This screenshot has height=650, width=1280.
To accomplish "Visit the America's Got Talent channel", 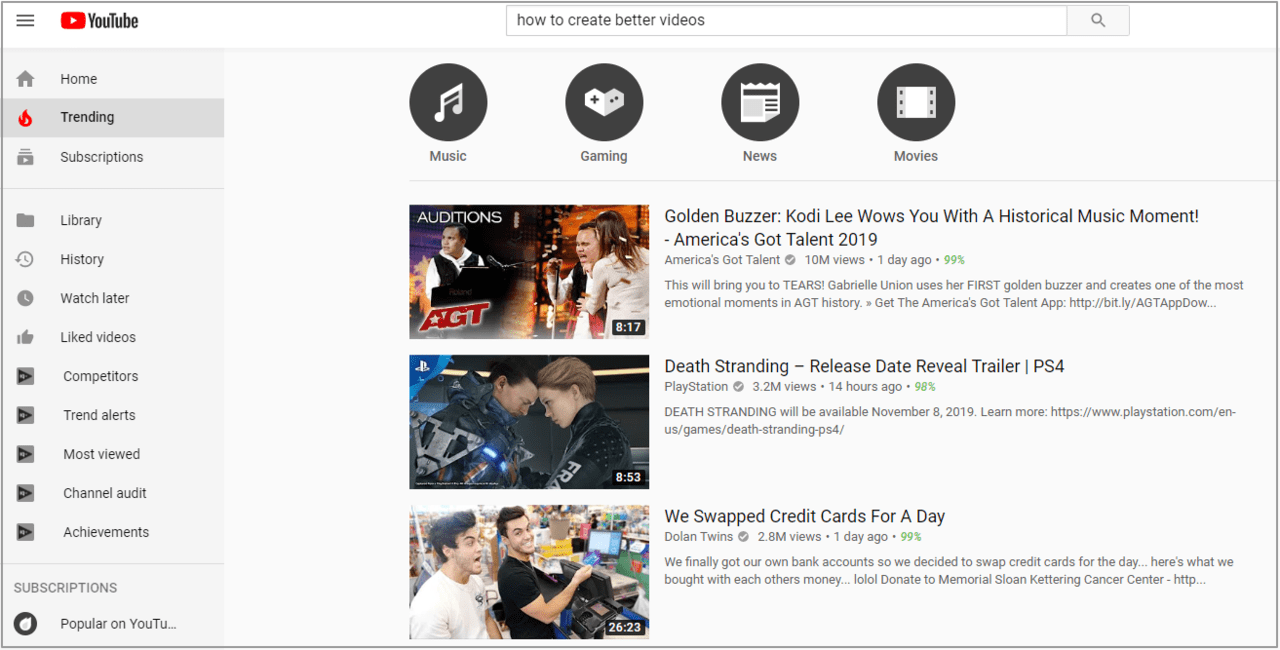I will [x=722, y=260].
